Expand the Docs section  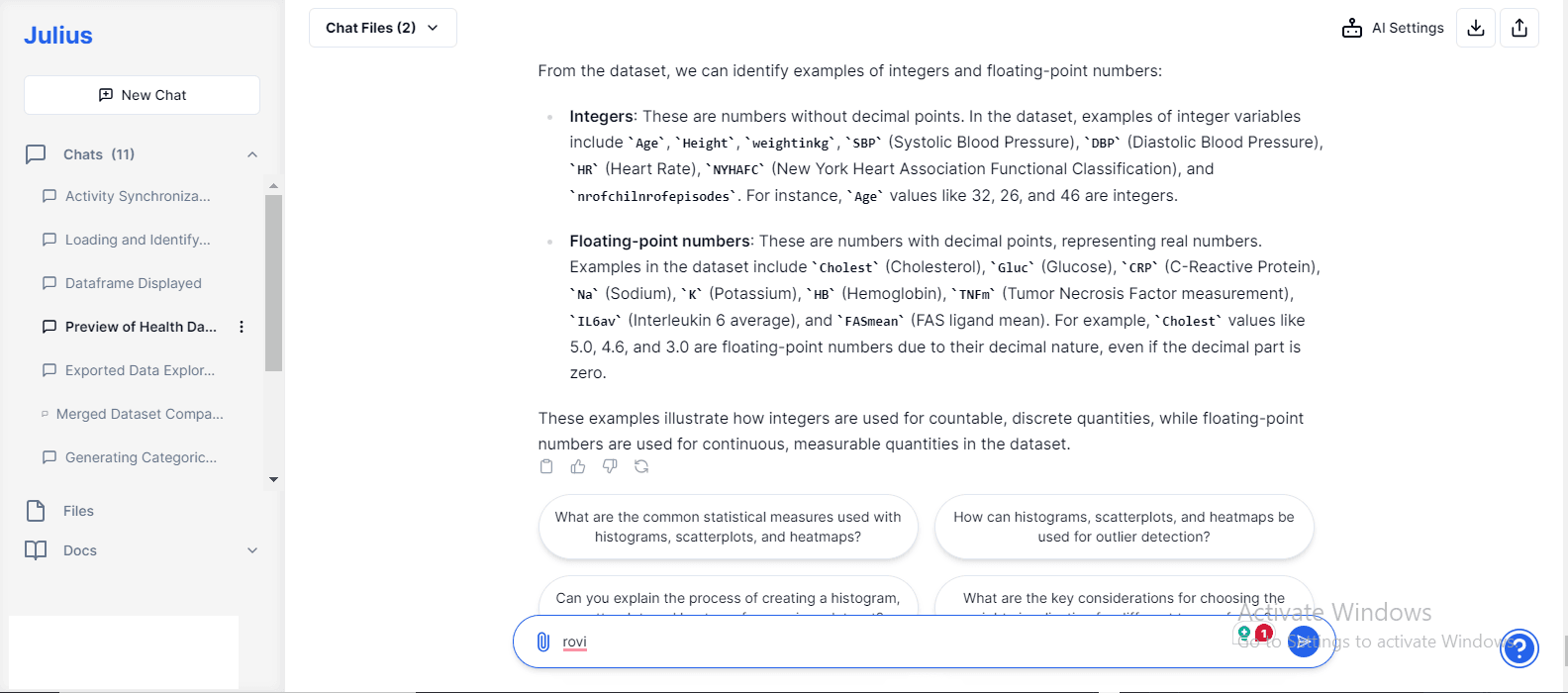tap(252, 550)
